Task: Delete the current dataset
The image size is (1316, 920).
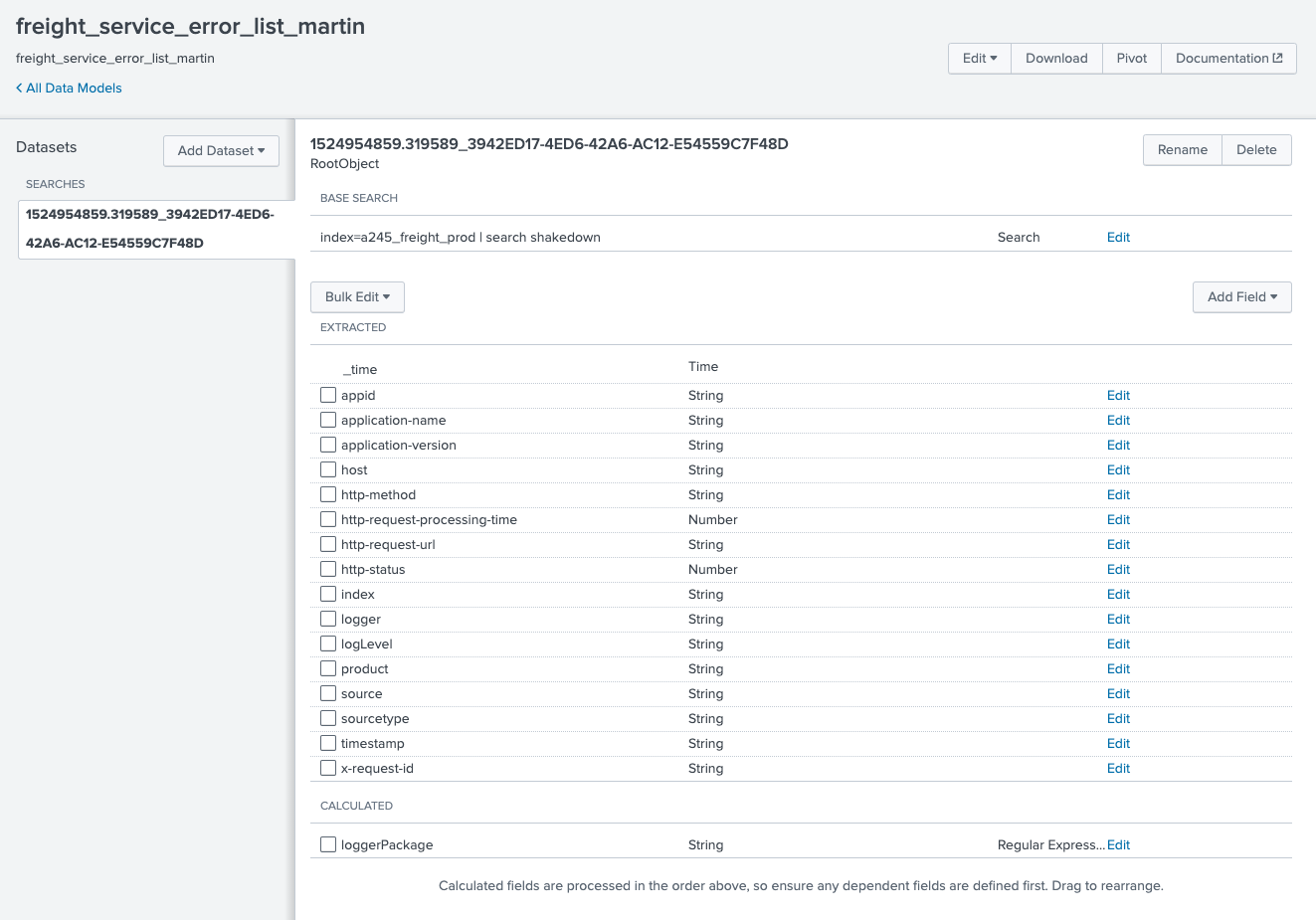Action: pyautogui.click(x=1255, y=150)
